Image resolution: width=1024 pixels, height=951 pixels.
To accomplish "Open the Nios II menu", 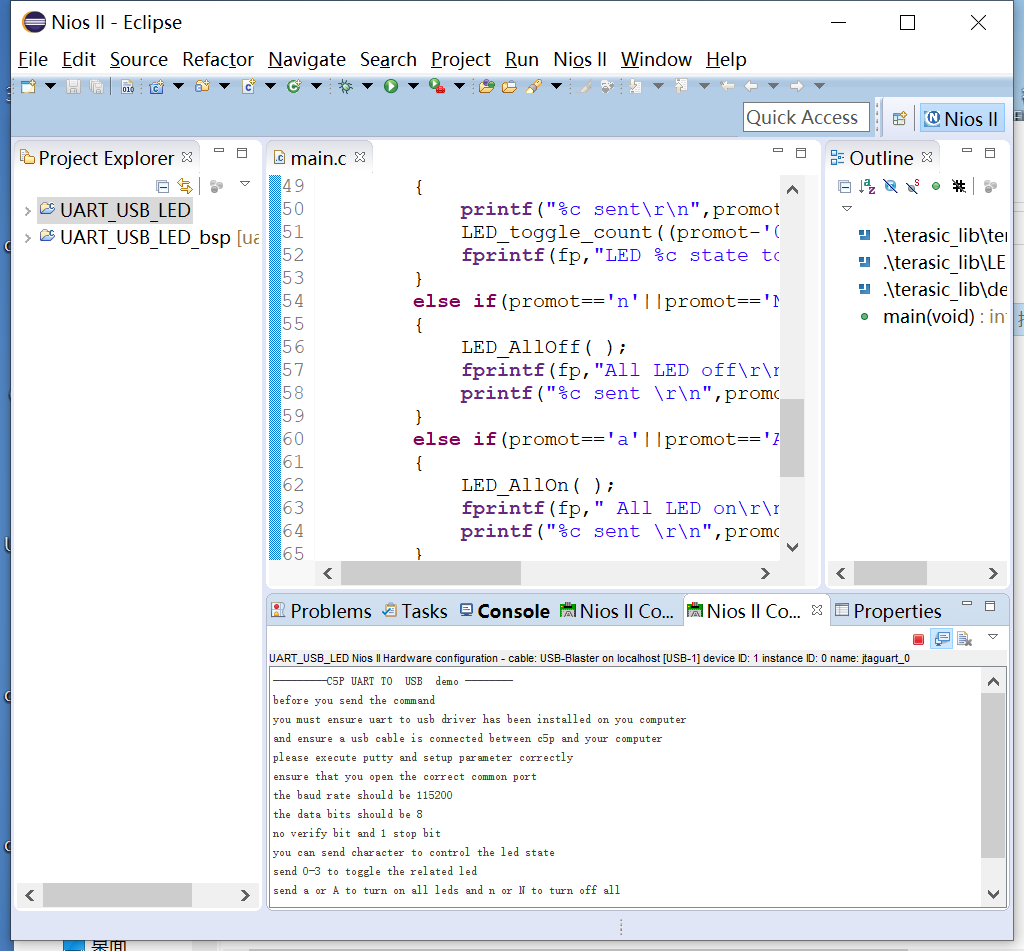I will [580, 59].
